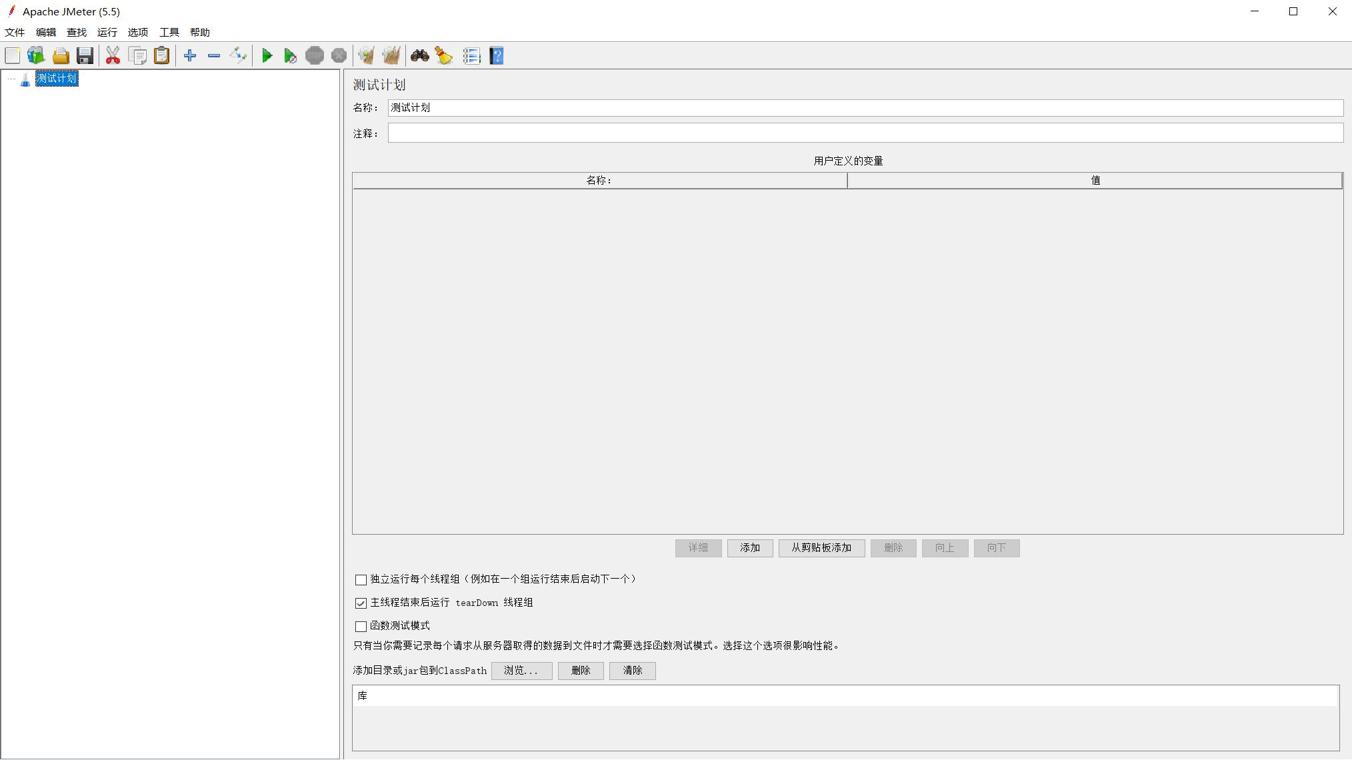Image resolution: width=1352 pixels, height=760 pixels.
Task: Open the 运行 menu
Action: [x=107, y=32]
